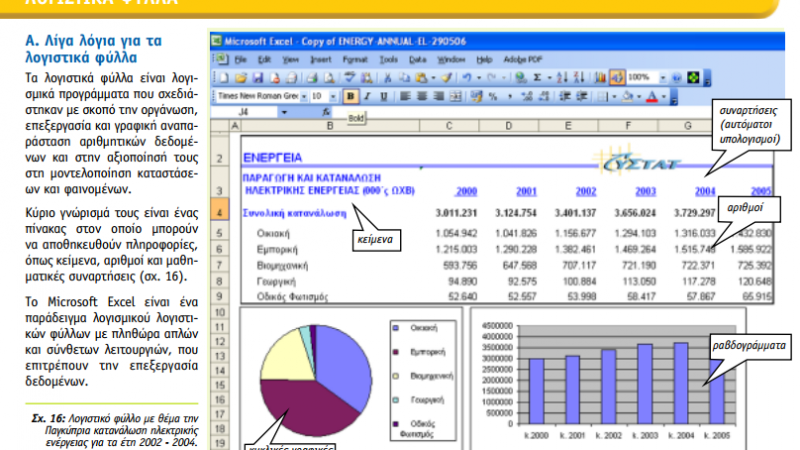The width and height of the screenshot is (800, 450).
Task: Open the Window menu
Action: click(451, 60)
